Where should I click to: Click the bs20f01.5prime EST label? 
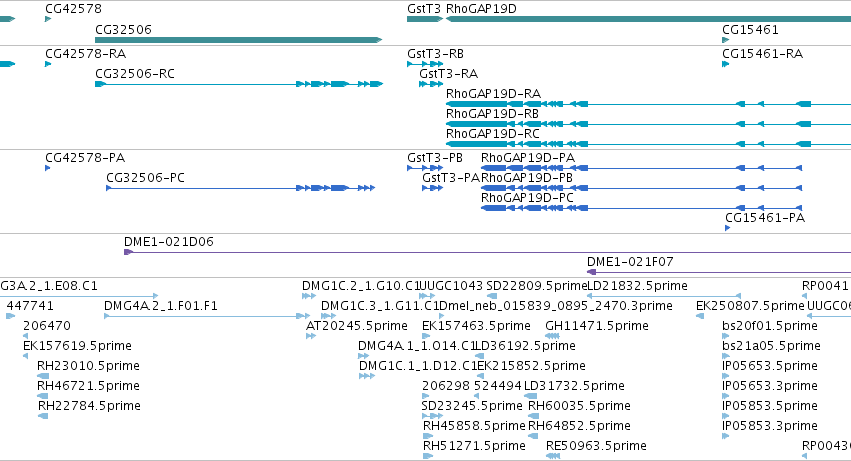(x=770, y=326)
